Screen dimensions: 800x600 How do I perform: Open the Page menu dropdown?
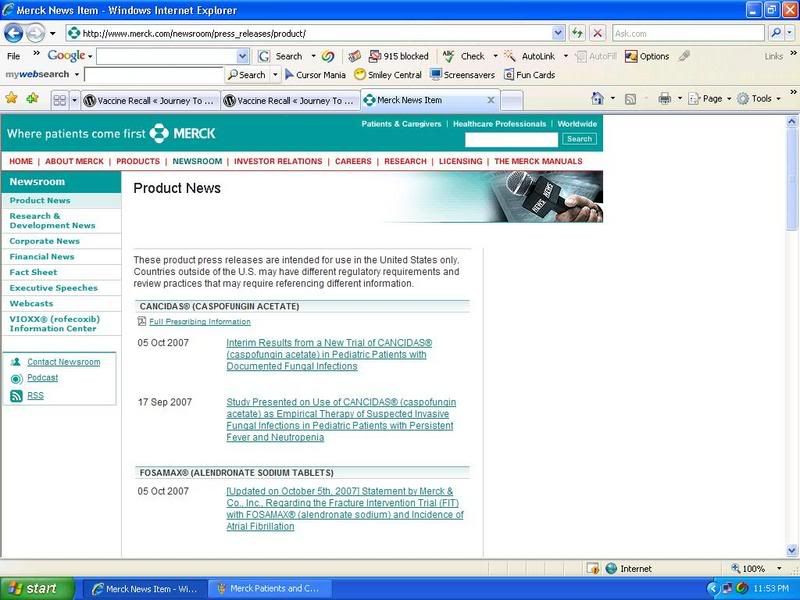point(729,98)
